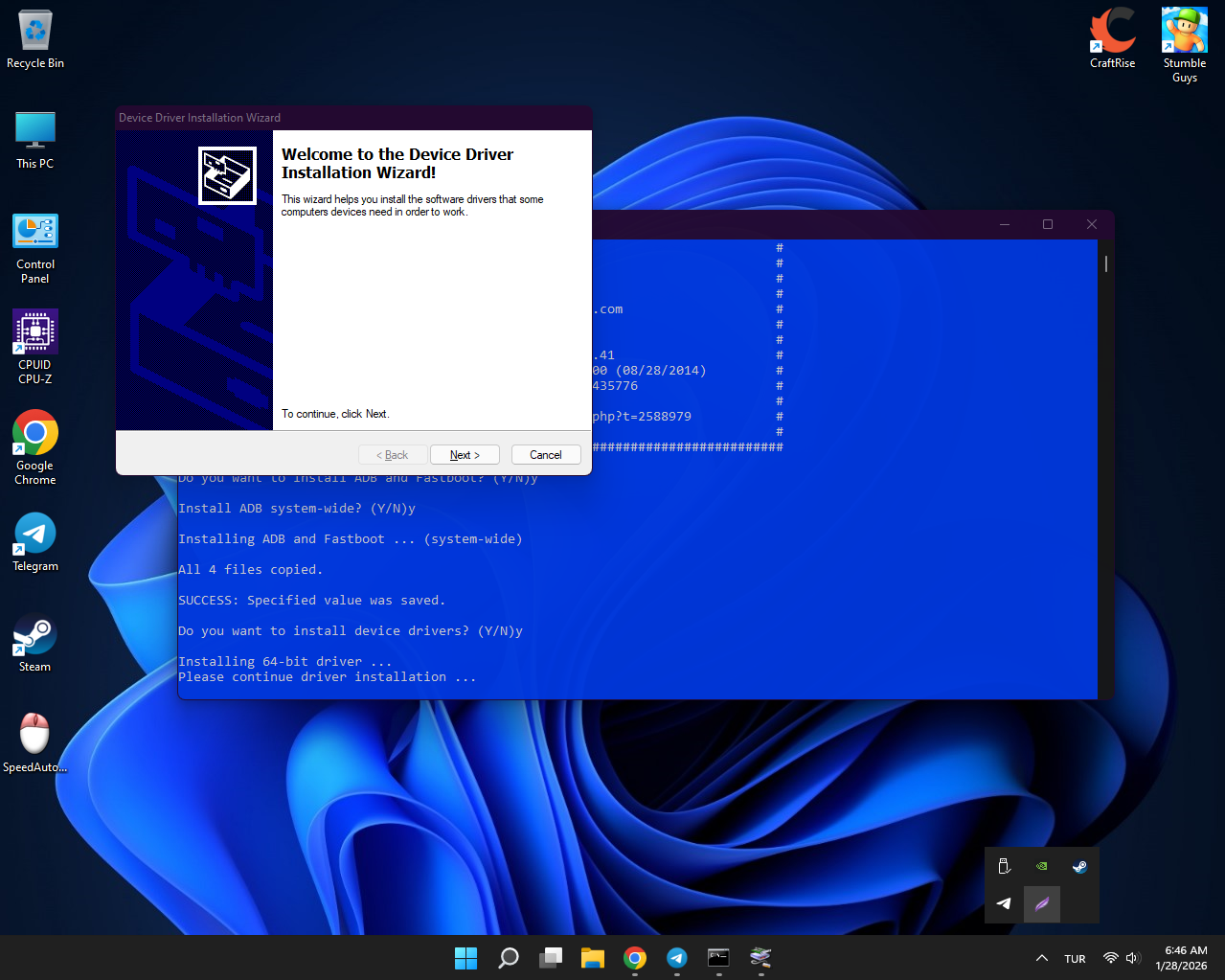Click 'Installing 64-bit driver ...' console line
Screen dimensions: 1225x980
[285, 662]
